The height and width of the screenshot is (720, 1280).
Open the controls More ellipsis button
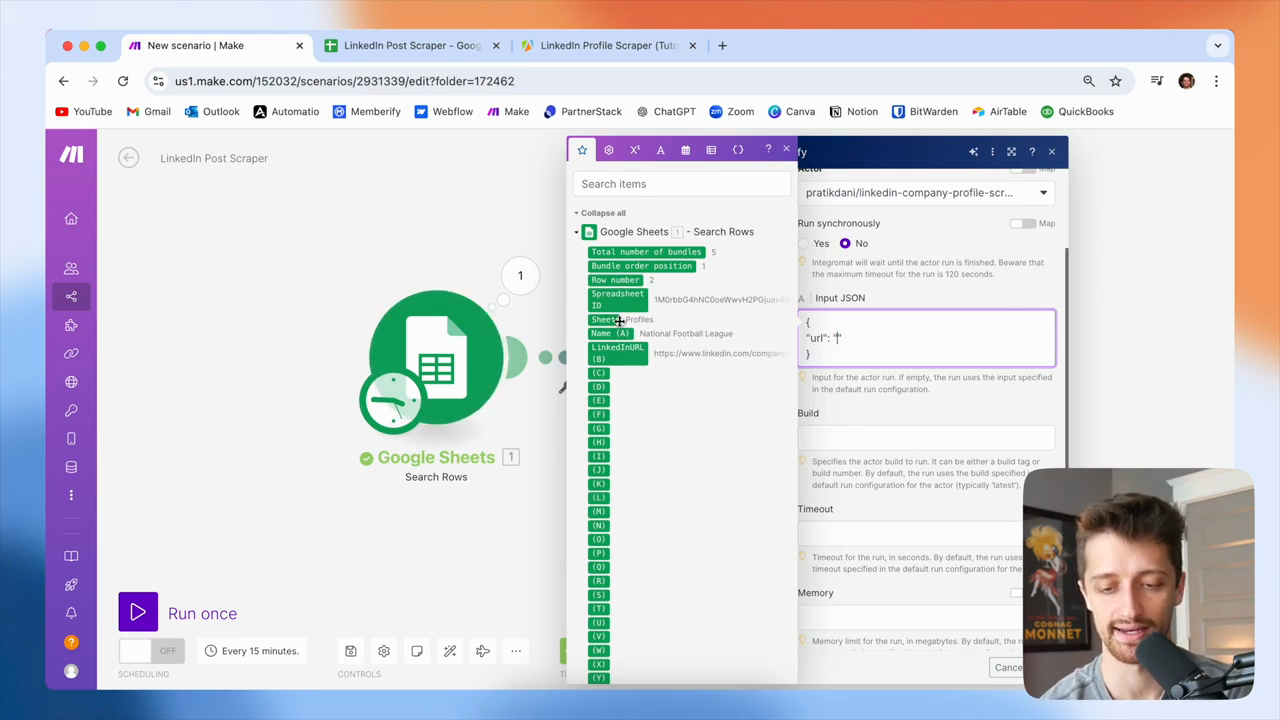pyautogui.click(x=516, y=651)
